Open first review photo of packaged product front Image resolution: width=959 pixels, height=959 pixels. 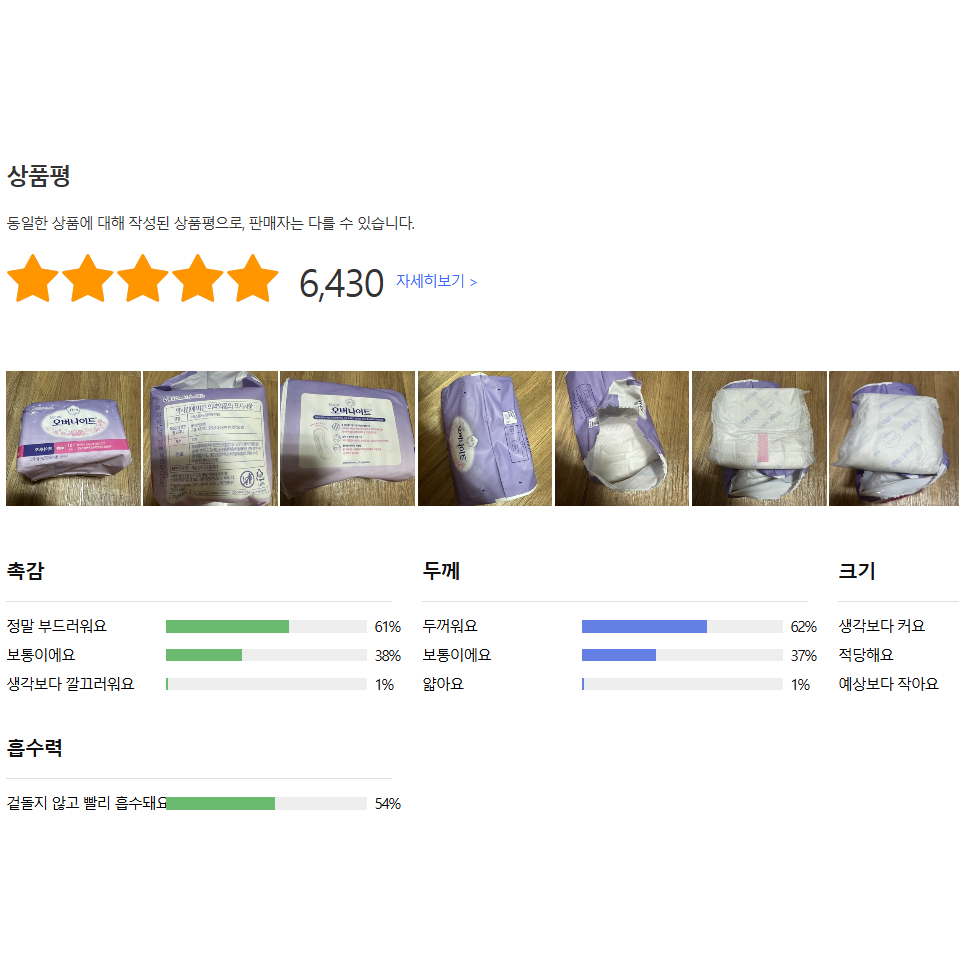(x=73, y=439)
